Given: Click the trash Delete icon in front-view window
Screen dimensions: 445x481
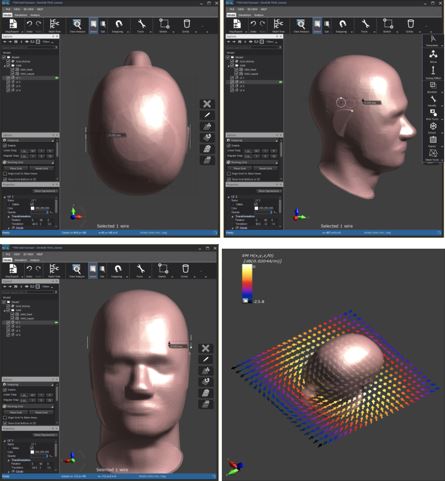Looking at the screenshot, I should click(x=185, y=268).
